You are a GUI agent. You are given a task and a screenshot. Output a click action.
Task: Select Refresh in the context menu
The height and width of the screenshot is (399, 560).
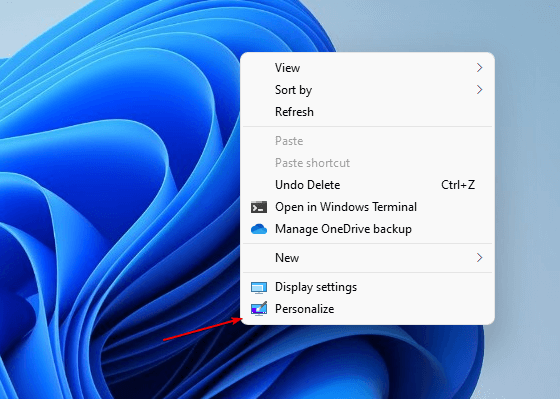coord(367,112)
